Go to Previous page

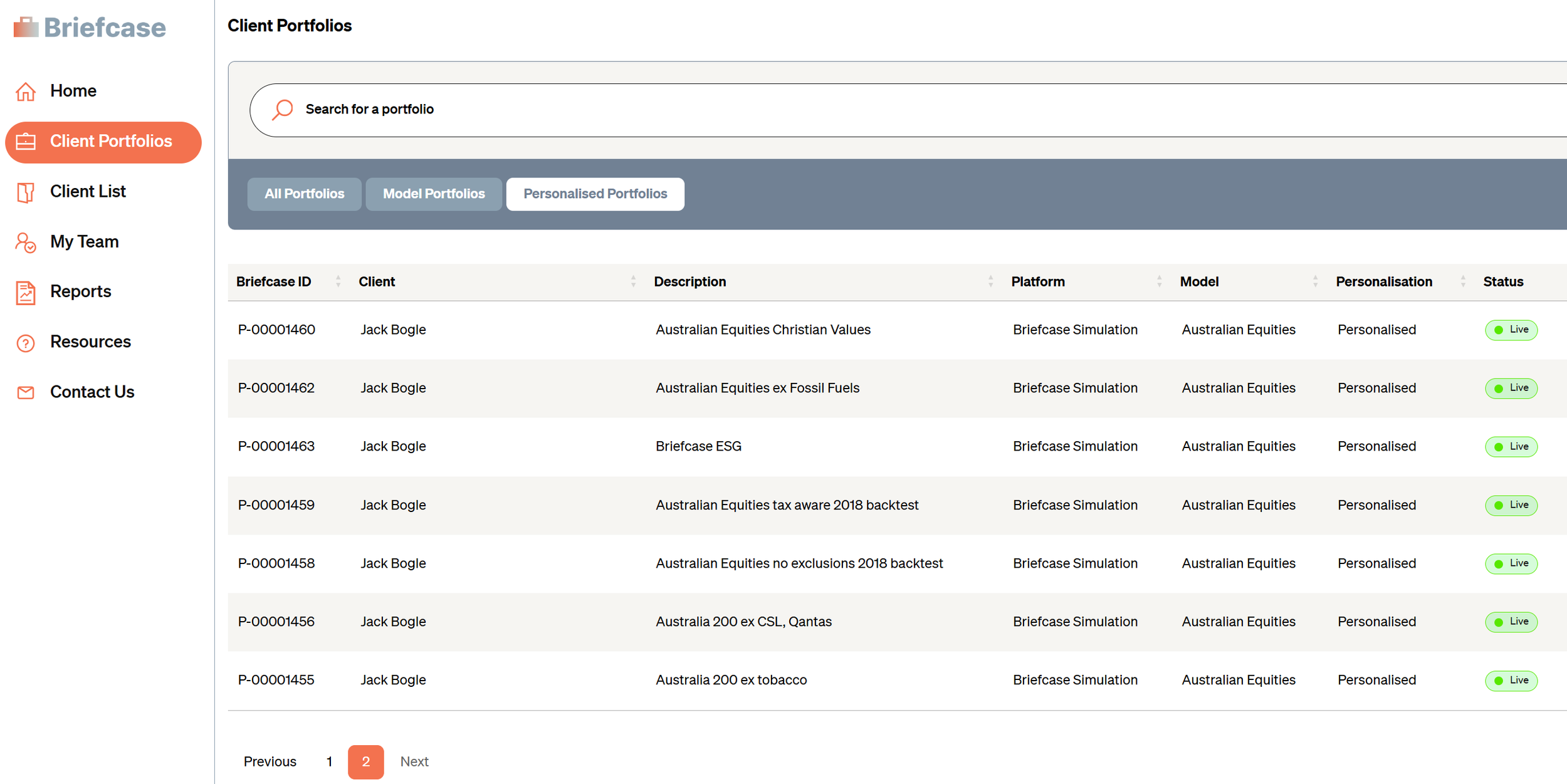[270, 761]
